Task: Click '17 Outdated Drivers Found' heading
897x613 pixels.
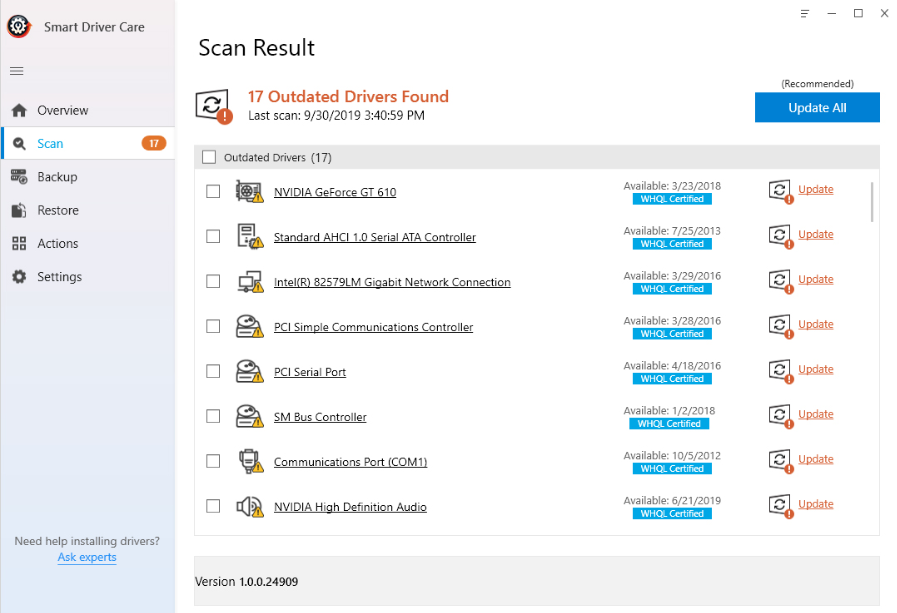Action: 348,96
